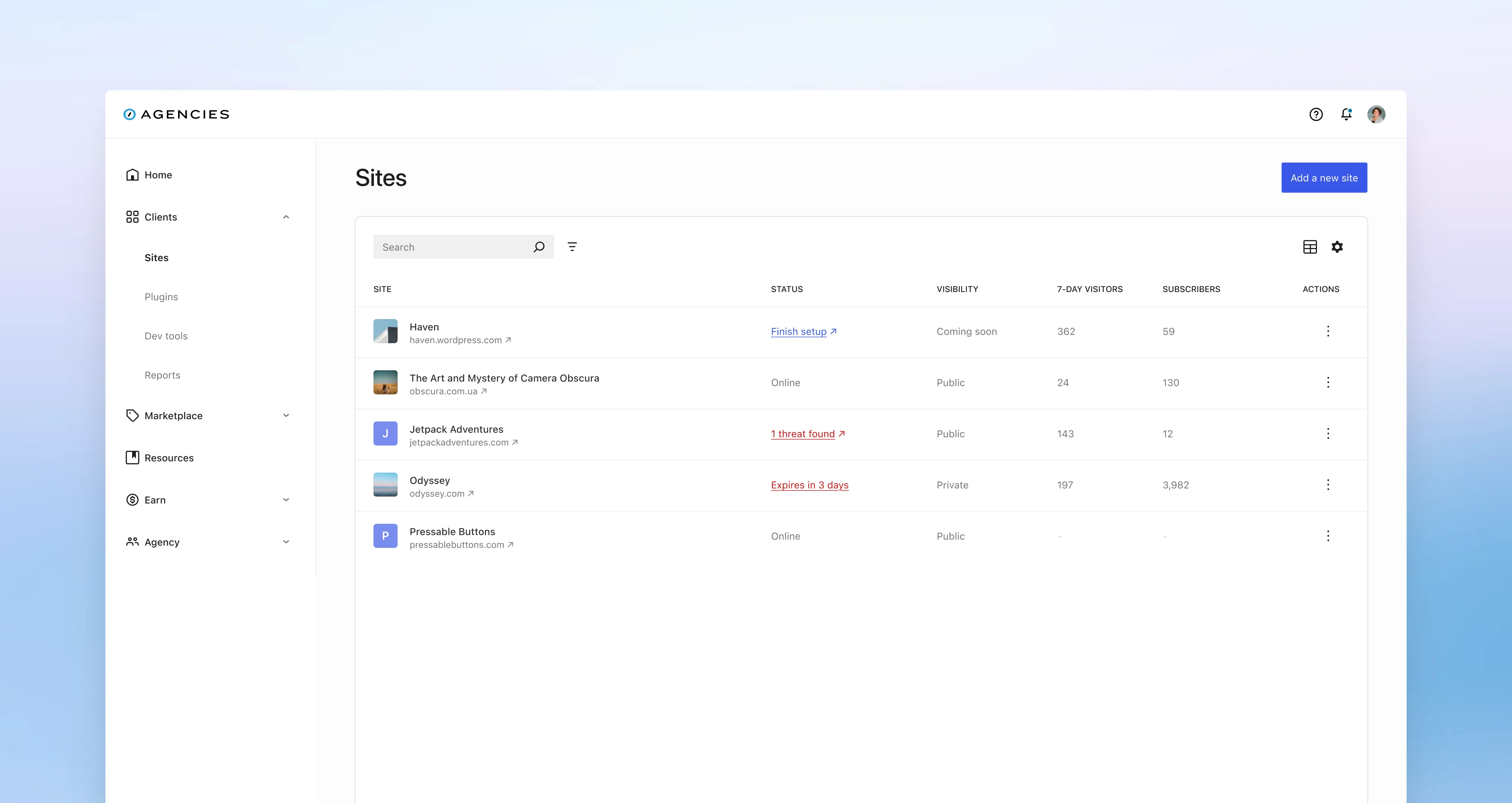Viewport: 1512px width, 803px height.
Task: Click the Add a new site button
Action: coord(1324,177)
